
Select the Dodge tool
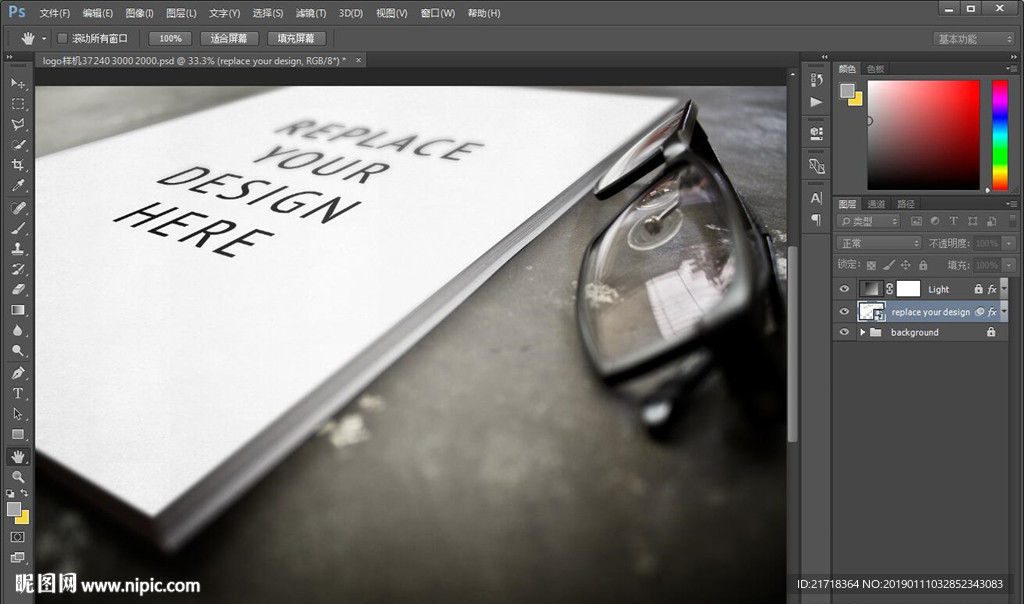18,351
